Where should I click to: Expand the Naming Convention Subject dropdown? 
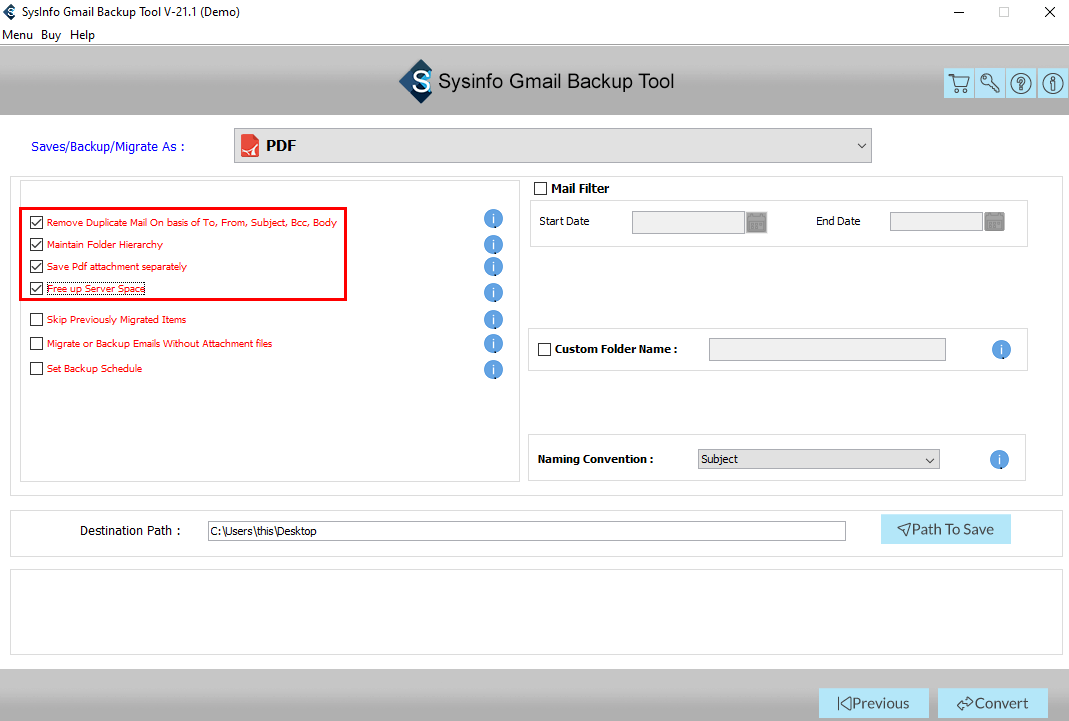(819, 459)
